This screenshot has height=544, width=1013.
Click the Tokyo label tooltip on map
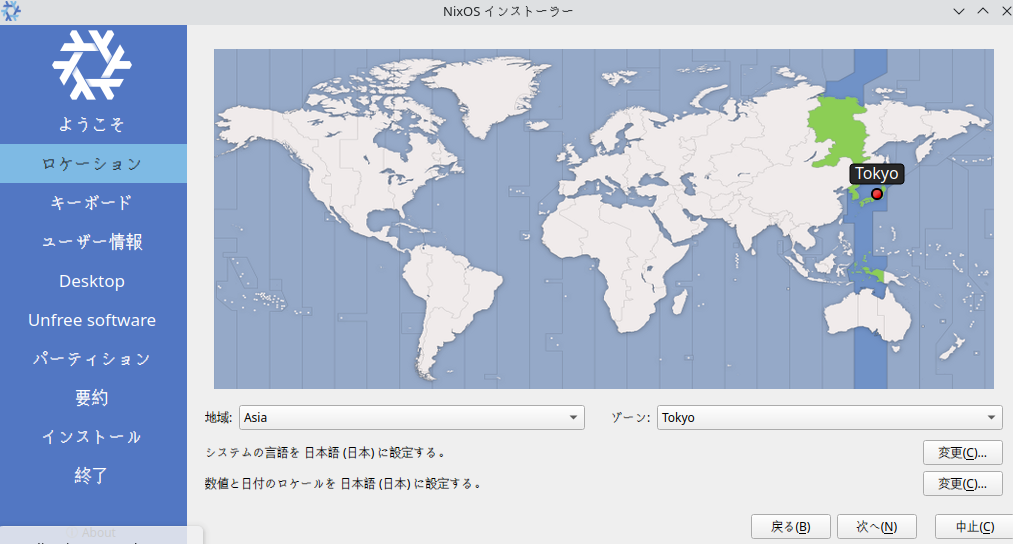coord(876,173)
